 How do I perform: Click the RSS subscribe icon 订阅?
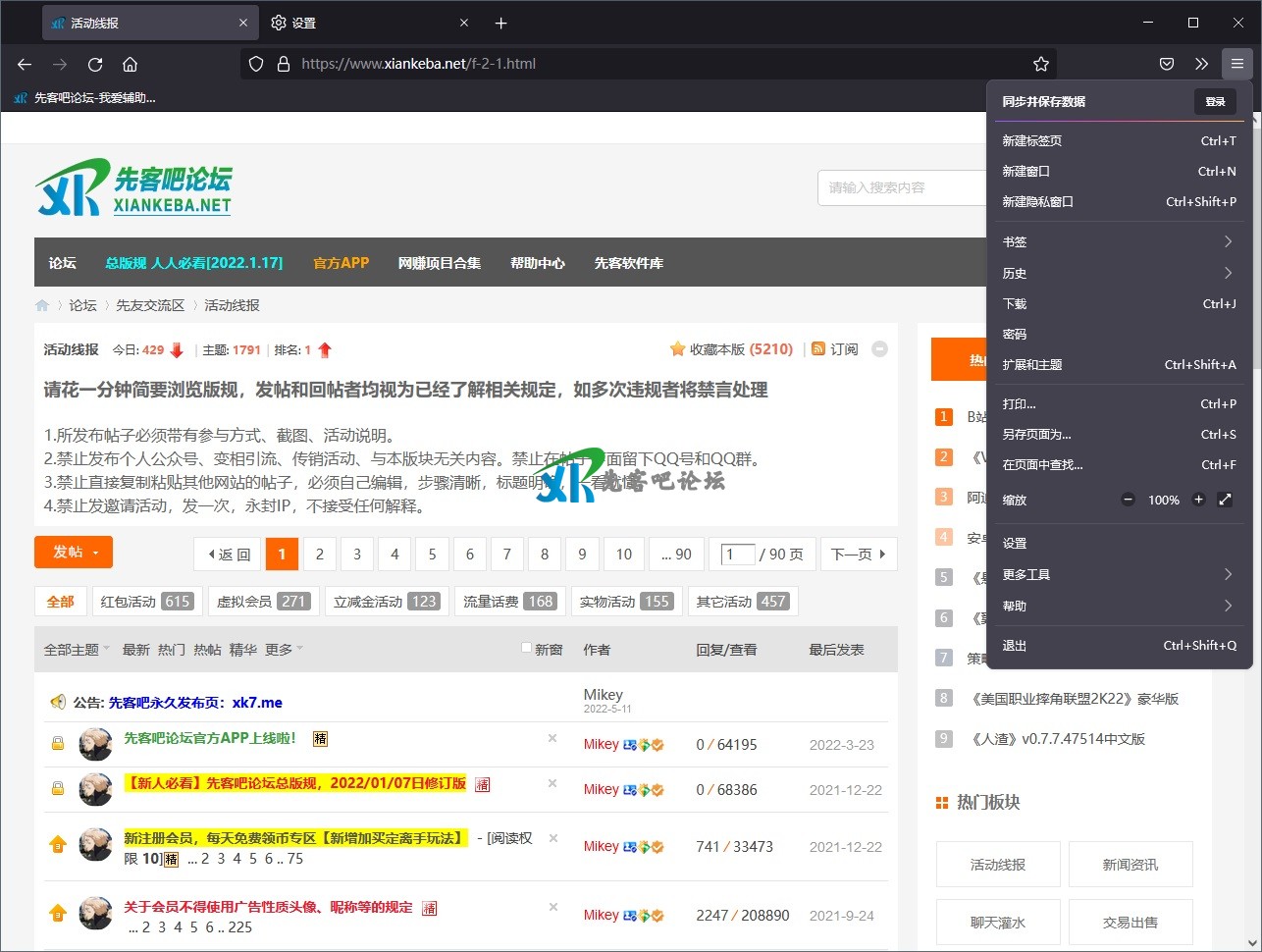point(834,349)
